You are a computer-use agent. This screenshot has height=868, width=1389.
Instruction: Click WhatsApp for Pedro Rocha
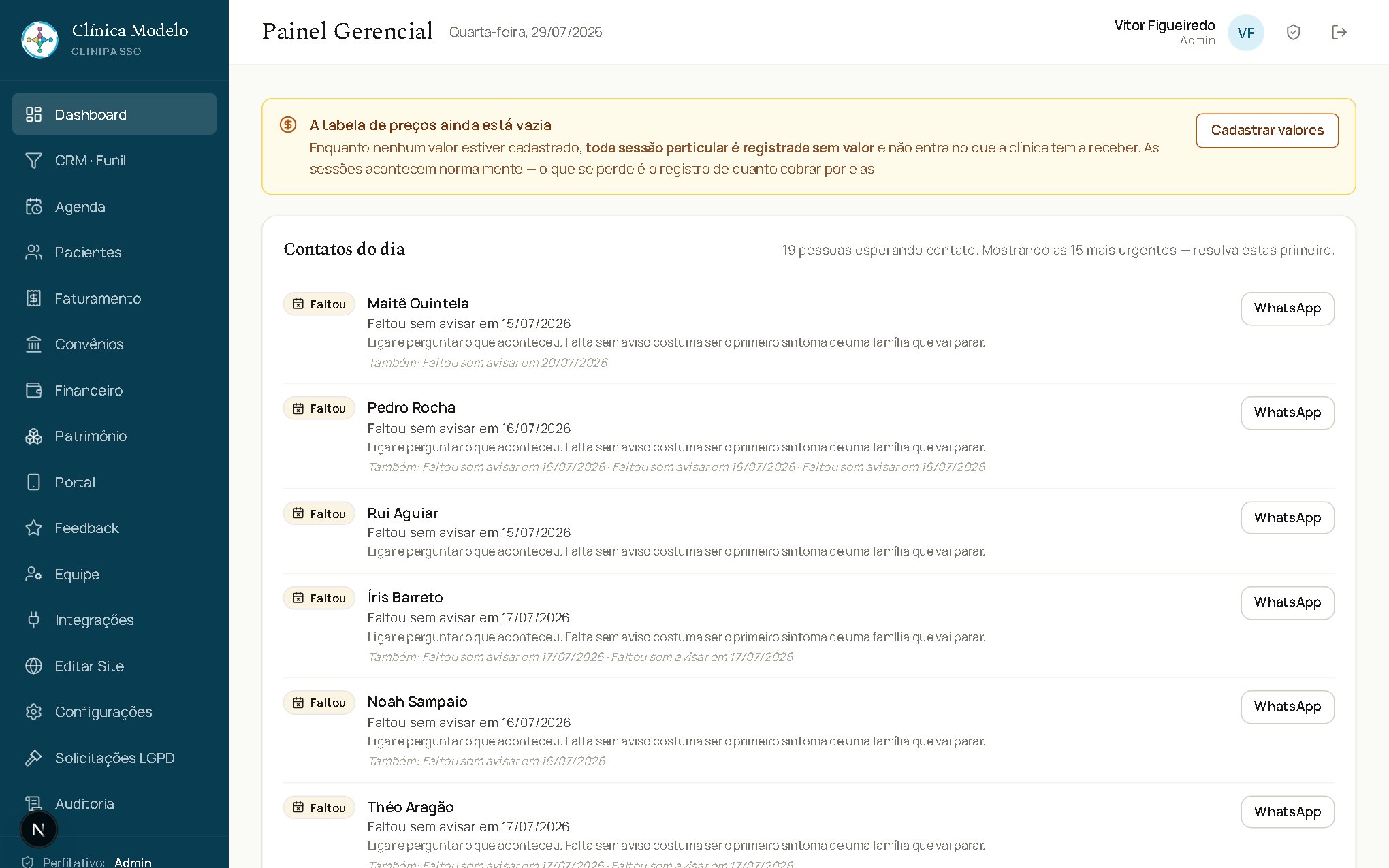[1288, 413]
